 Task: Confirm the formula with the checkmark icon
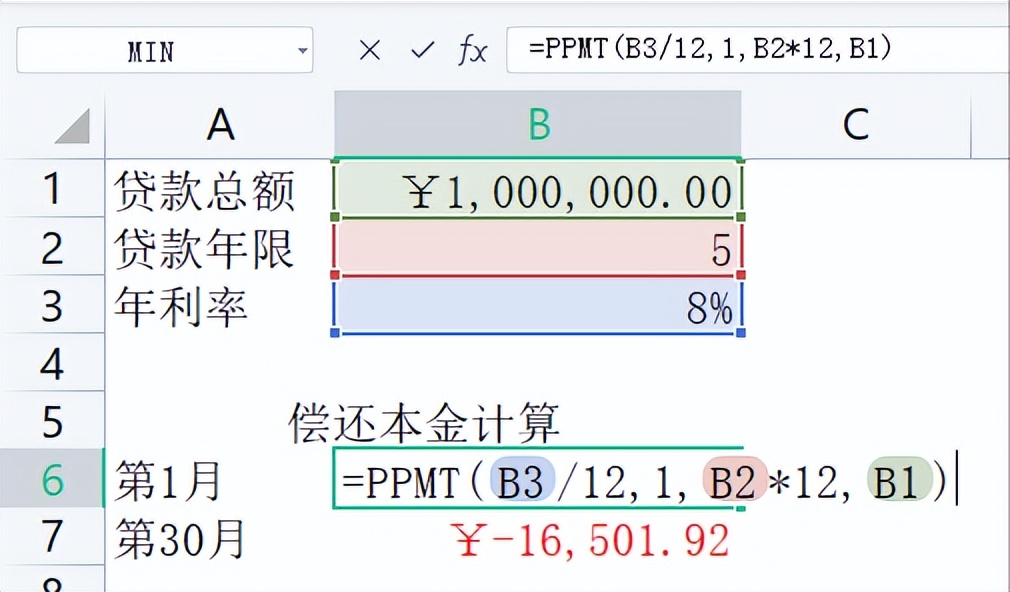(423, 49)
